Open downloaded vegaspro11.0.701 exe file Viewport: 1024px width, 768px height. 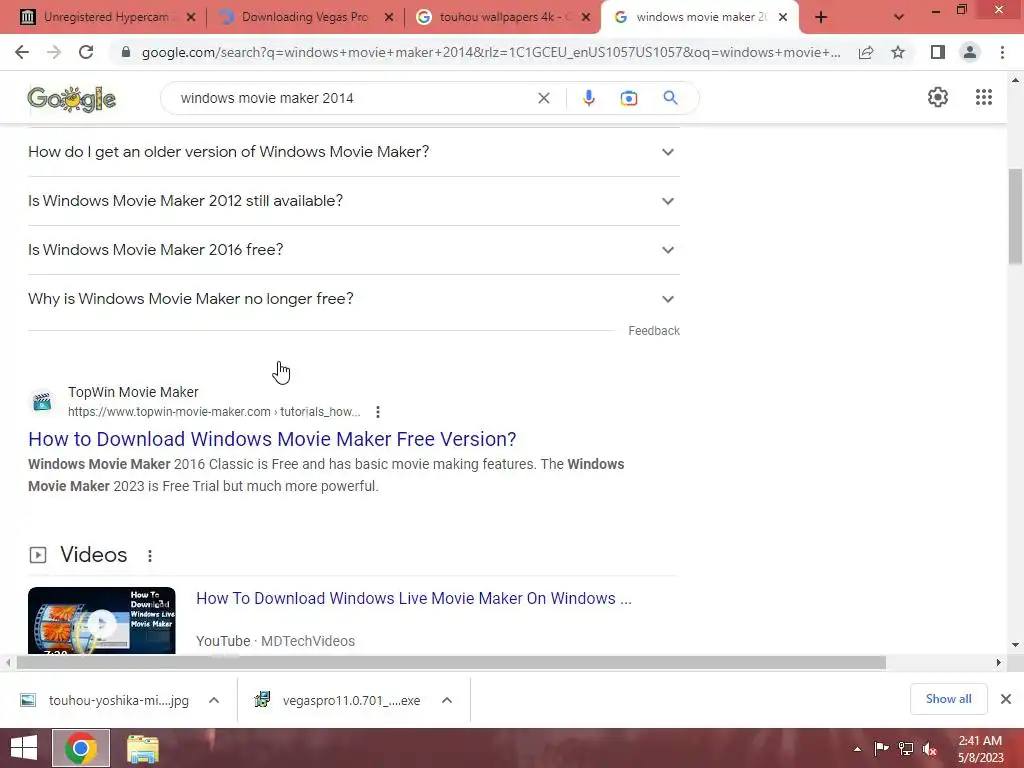point(351,701)
